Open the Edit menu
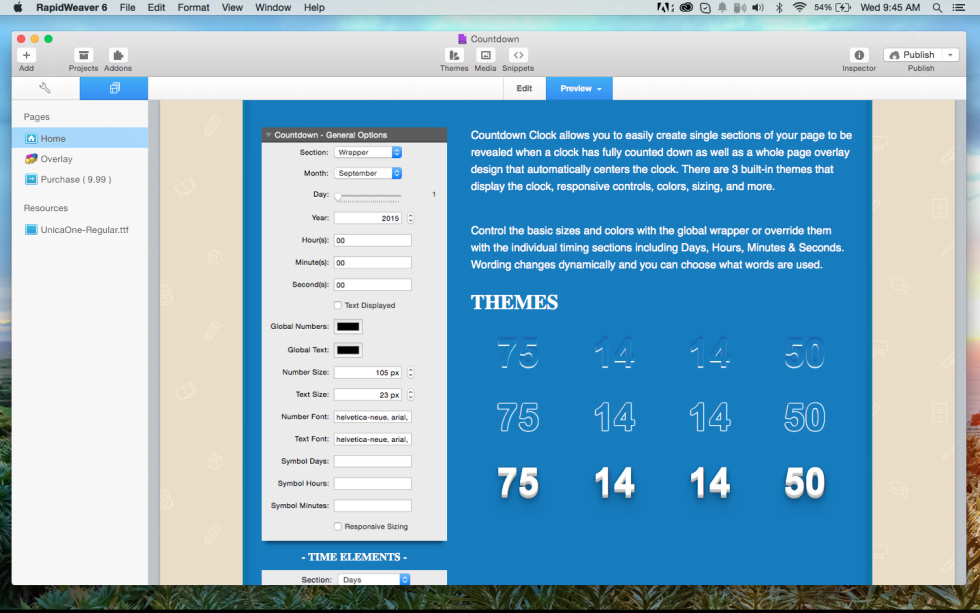 pyautogui.click(x=156, y=7)
